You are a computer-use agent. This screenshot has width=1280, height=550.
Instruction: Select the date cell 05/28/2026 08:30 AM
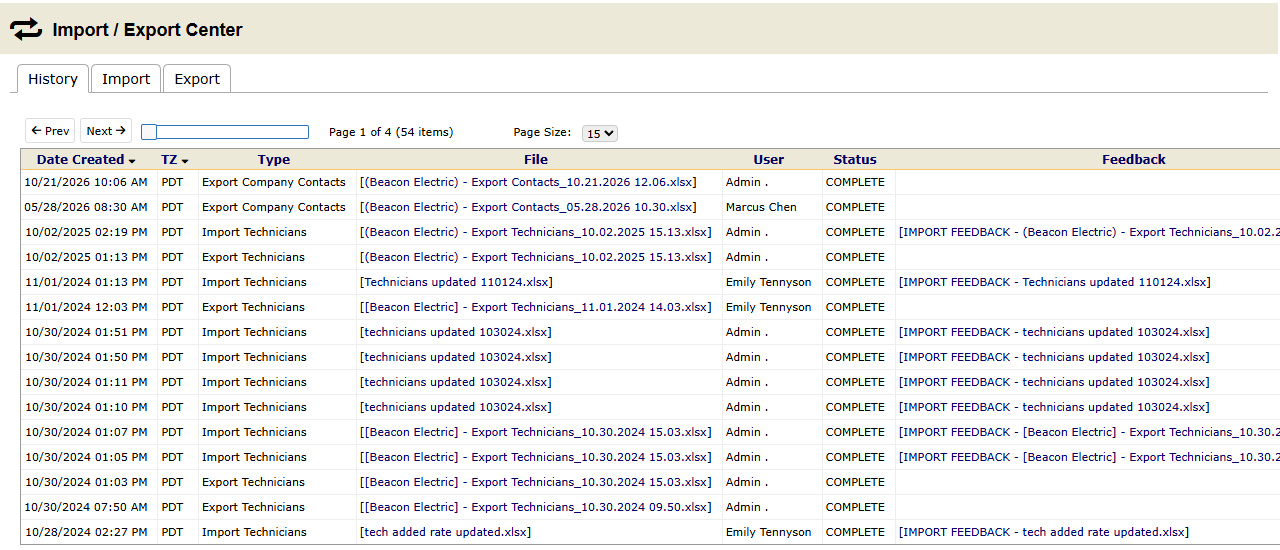coord(86,207)
